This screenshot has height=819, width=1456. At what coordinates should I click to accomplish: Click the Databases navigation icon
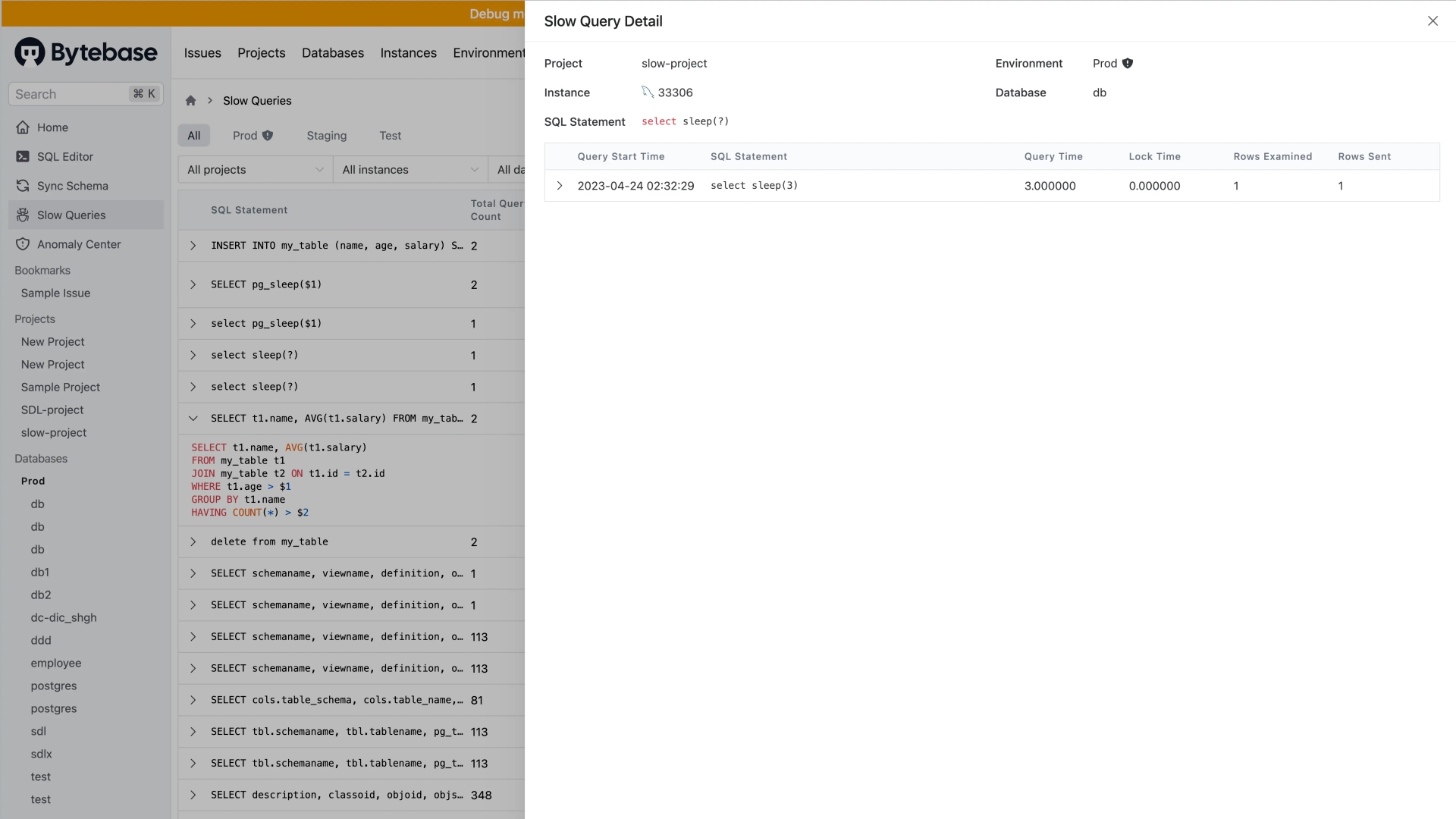click(332, 53)
